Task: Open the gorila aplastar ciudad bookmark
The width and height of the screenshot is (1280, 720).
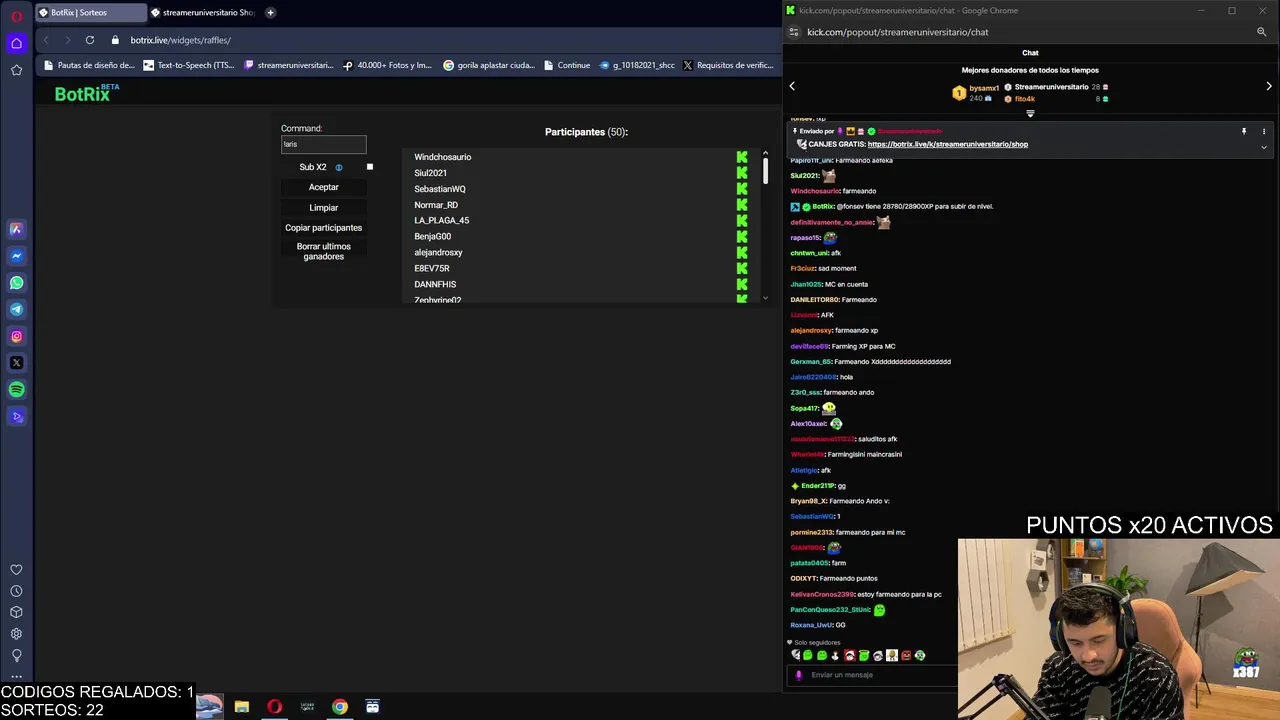Action: click(488, 65)
